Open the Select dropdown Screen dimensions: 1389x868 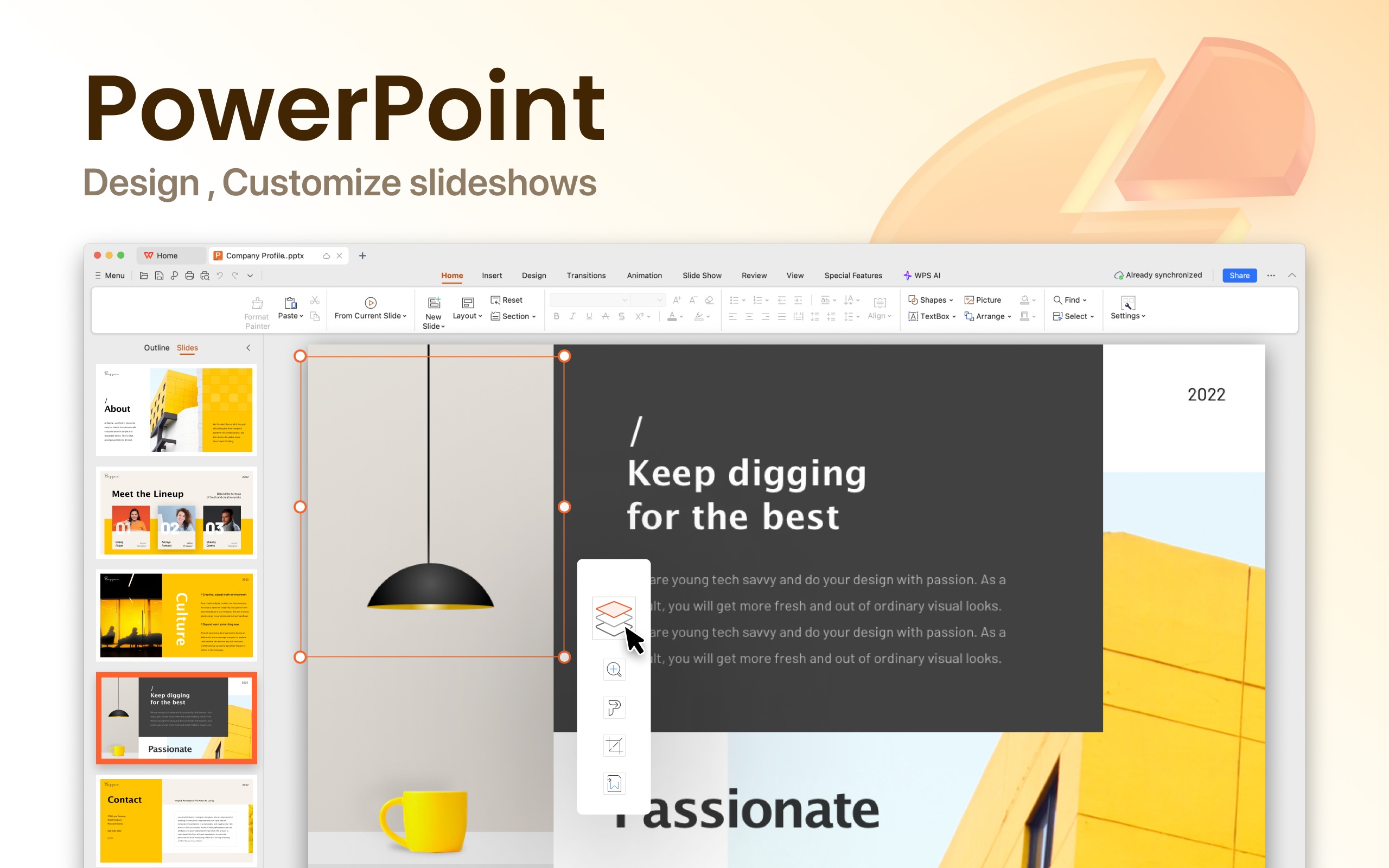coord(1073,316)
